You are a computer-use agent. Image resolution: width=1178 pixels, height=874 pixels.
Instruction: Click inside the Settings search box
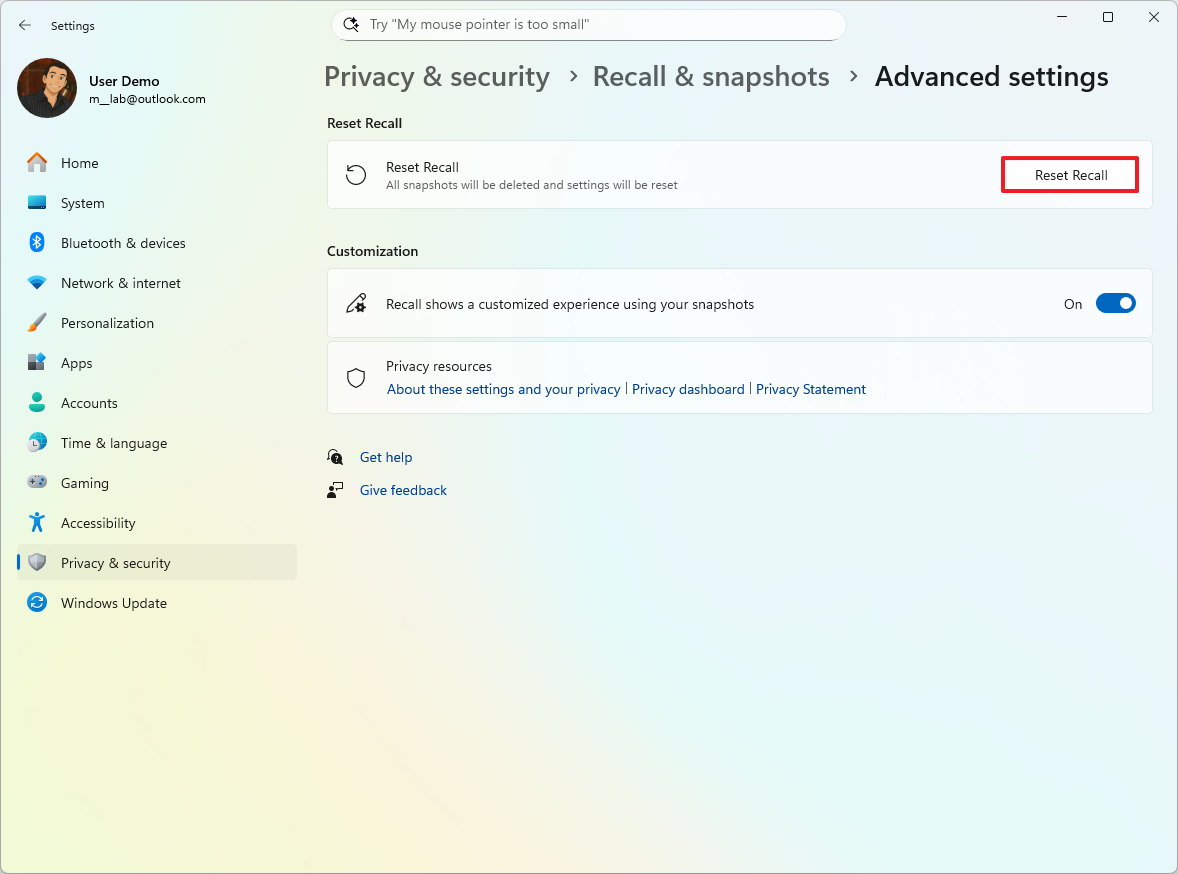[x=588, y=24]
